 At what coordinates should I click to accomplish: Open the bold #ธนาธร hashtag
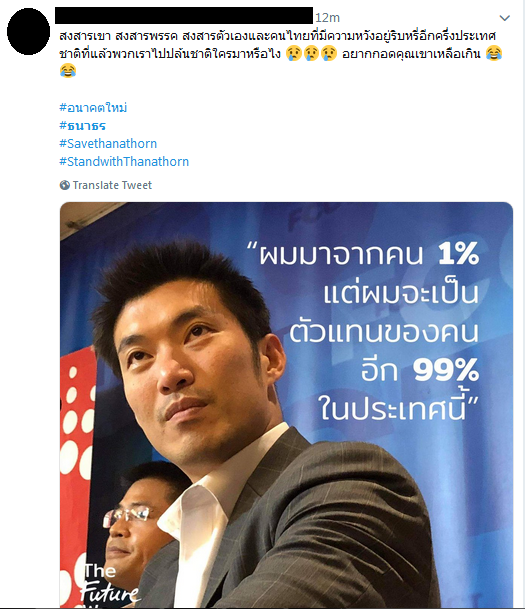82,126
